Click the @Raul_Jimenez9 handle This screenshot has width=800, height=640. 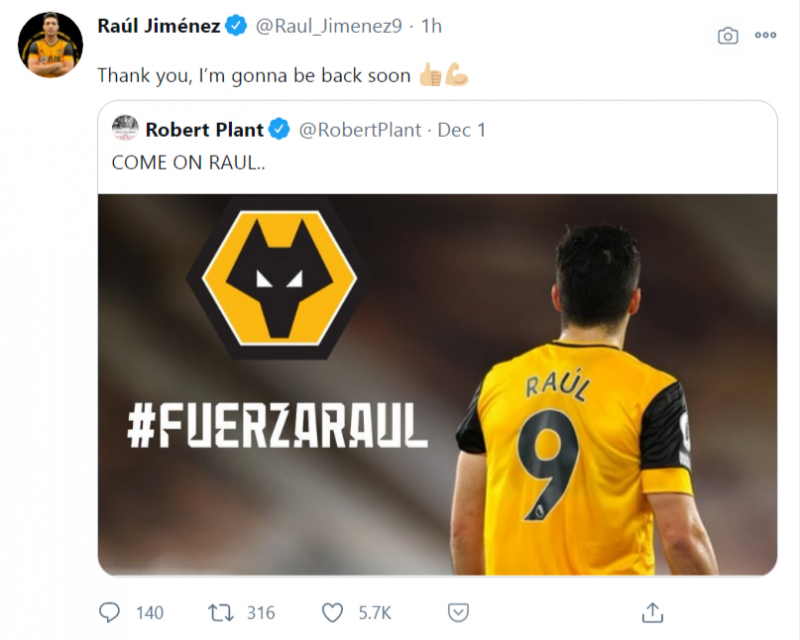point(329,27)
